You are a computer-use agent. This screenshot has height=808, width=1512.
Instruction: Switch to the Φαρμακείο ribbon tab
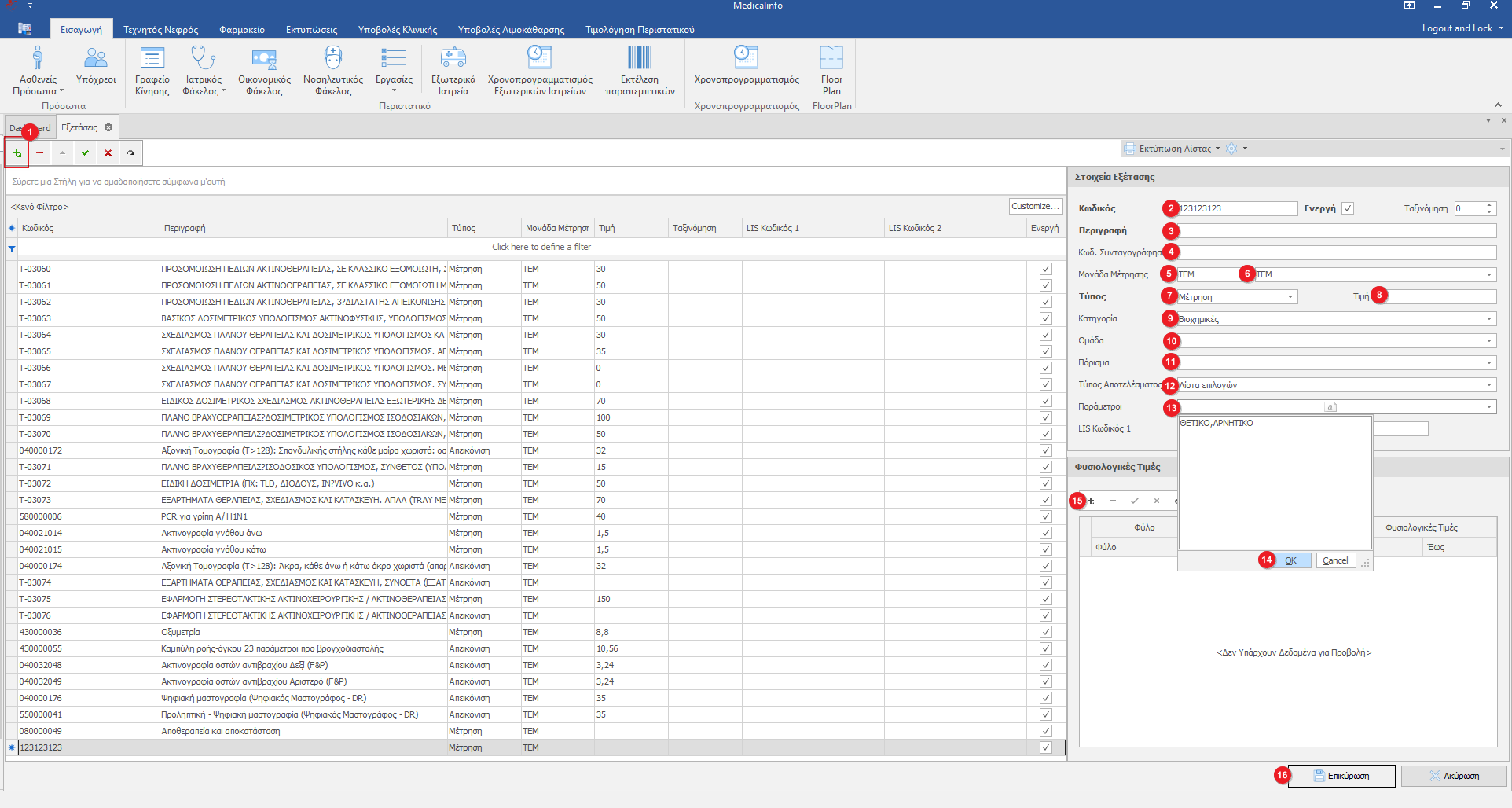click(x=241, y=30)
